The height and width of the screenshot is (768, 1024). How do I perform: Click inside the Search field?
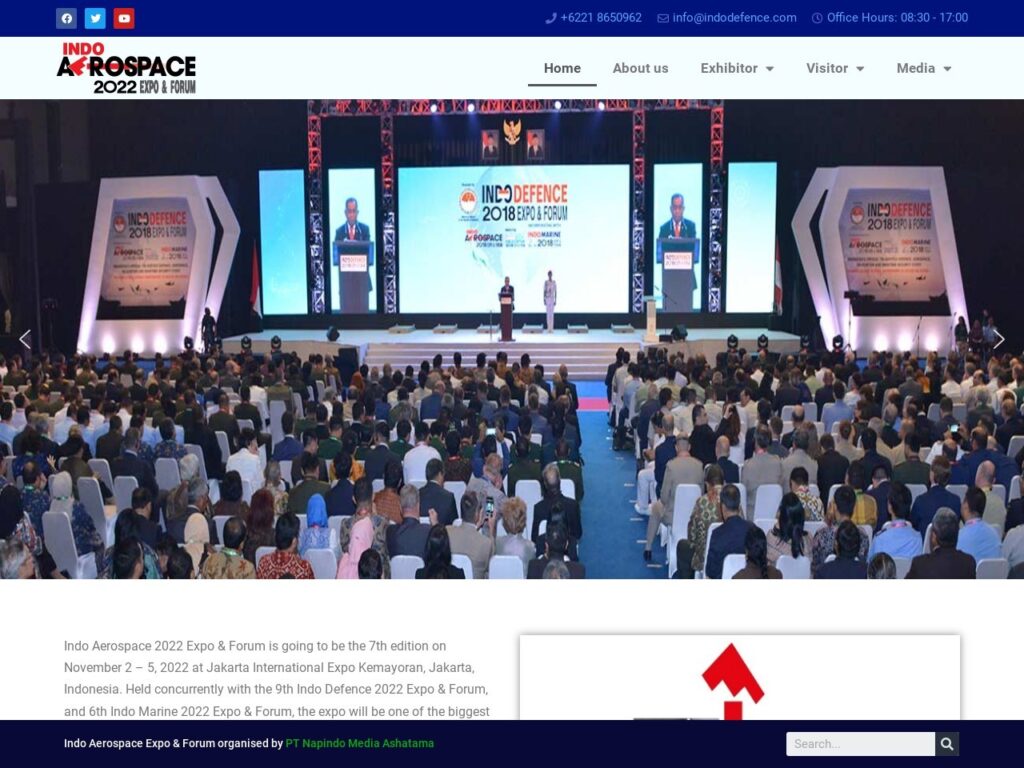860,744
